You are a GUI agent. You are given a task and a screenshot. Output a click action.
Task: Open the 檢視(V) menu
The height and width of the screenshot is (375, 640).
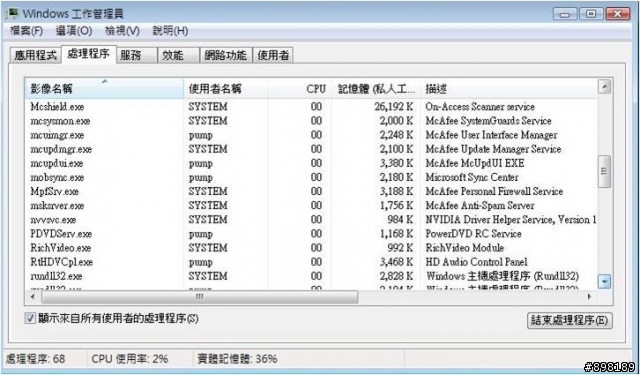point(122,31)
